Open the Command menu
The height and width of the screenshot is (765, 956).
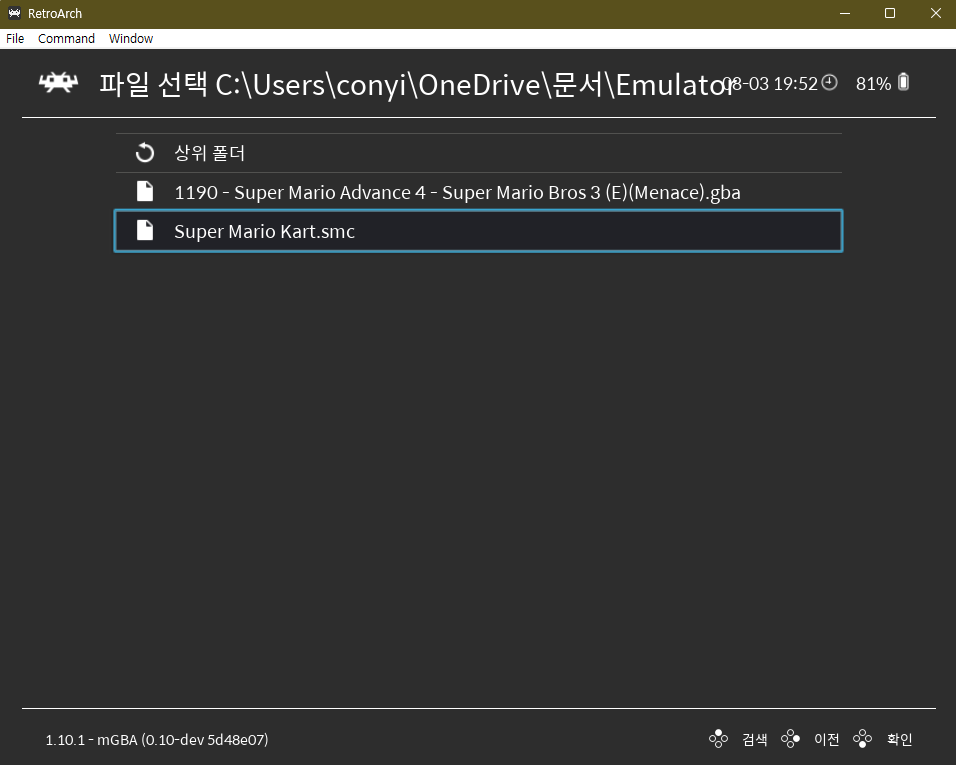(x=66, y=38)
